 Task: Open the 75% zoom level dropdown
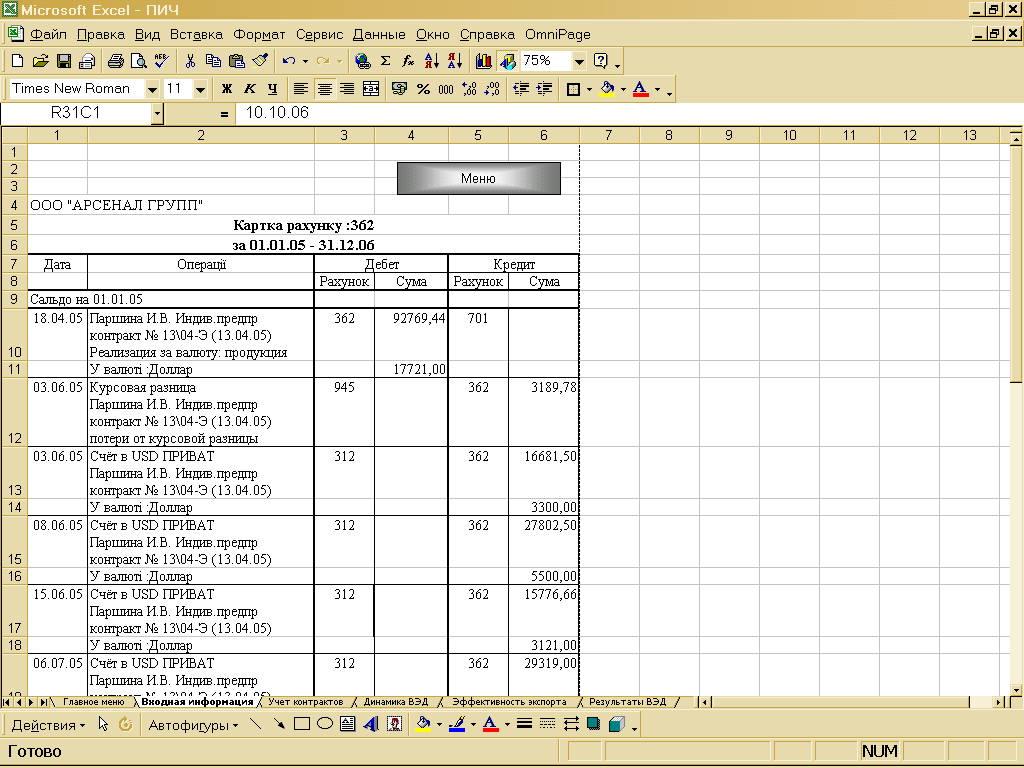click(579, 61)
